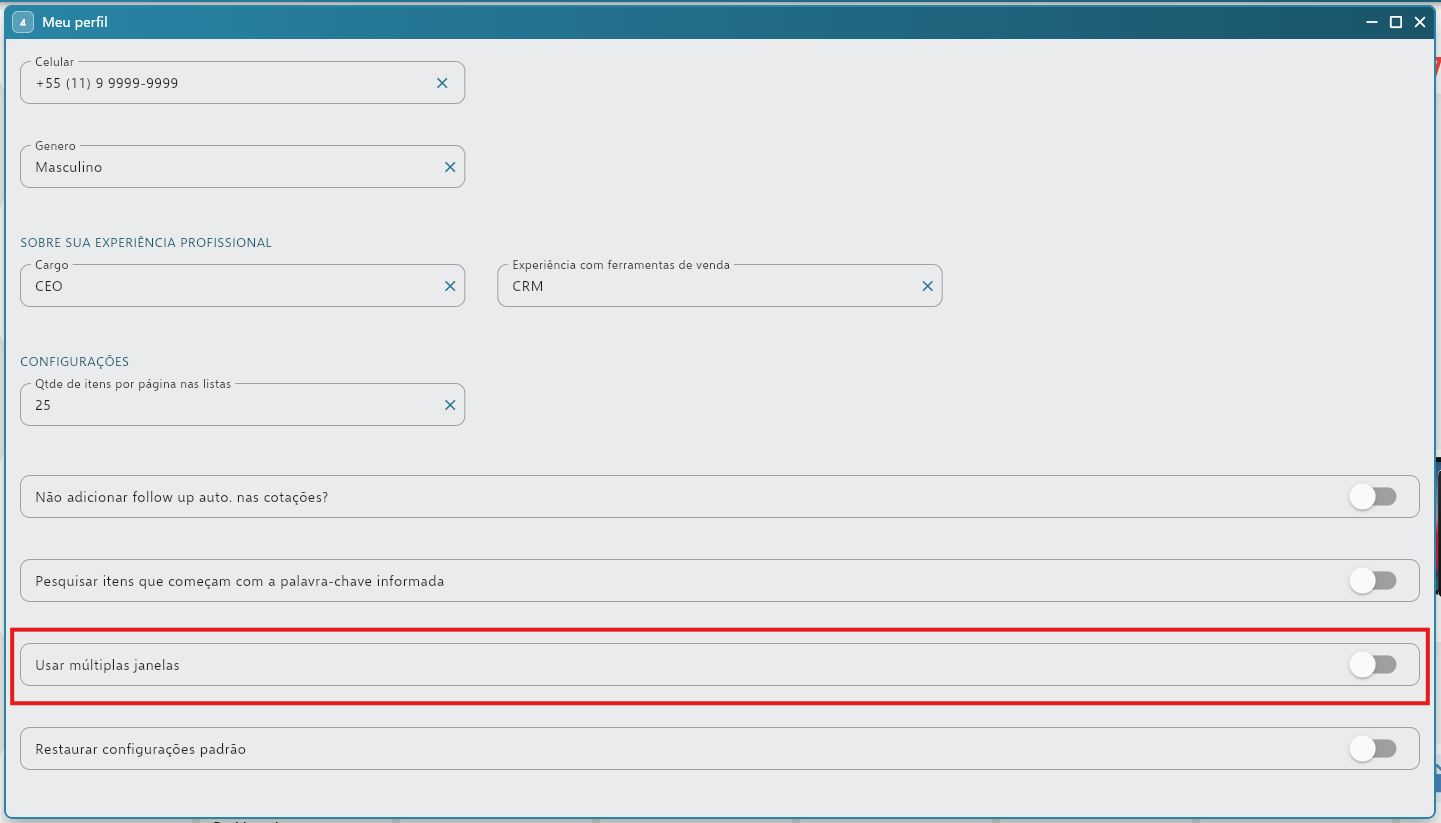Click the window number badge beside Meu perfil
Image resolution: width=1441 pixels, height=823 pixels.
tap(23, 22)
